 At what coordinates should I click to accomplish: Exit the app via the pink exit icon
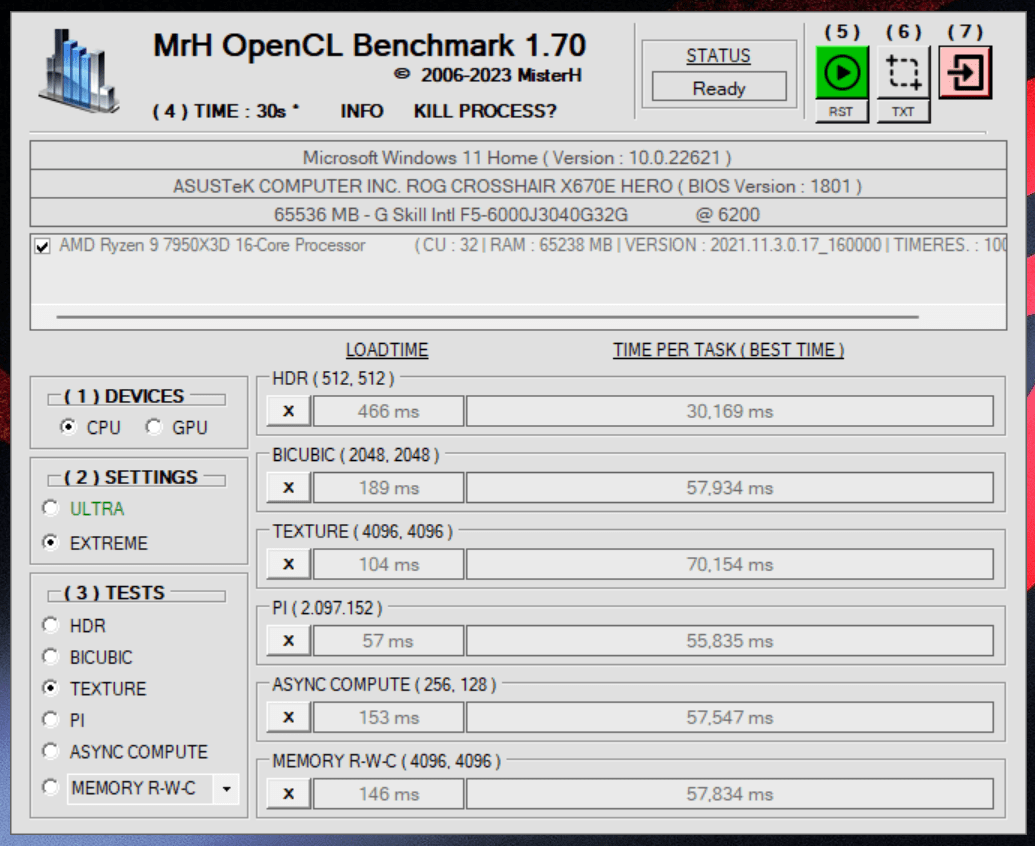[965, 73]
